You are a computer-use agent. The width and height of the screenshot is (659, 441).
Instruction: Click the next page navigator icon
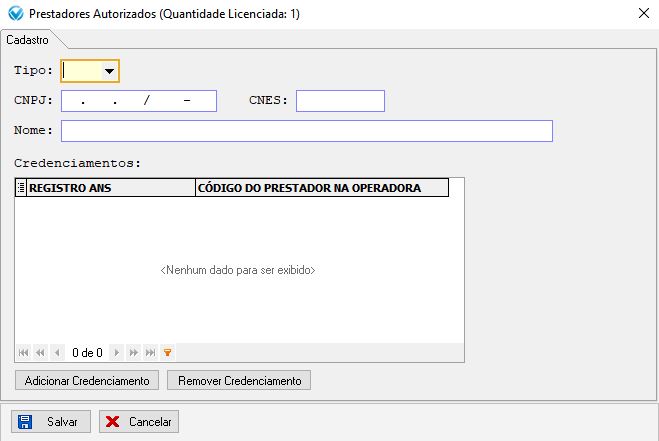tap(133, 352)
